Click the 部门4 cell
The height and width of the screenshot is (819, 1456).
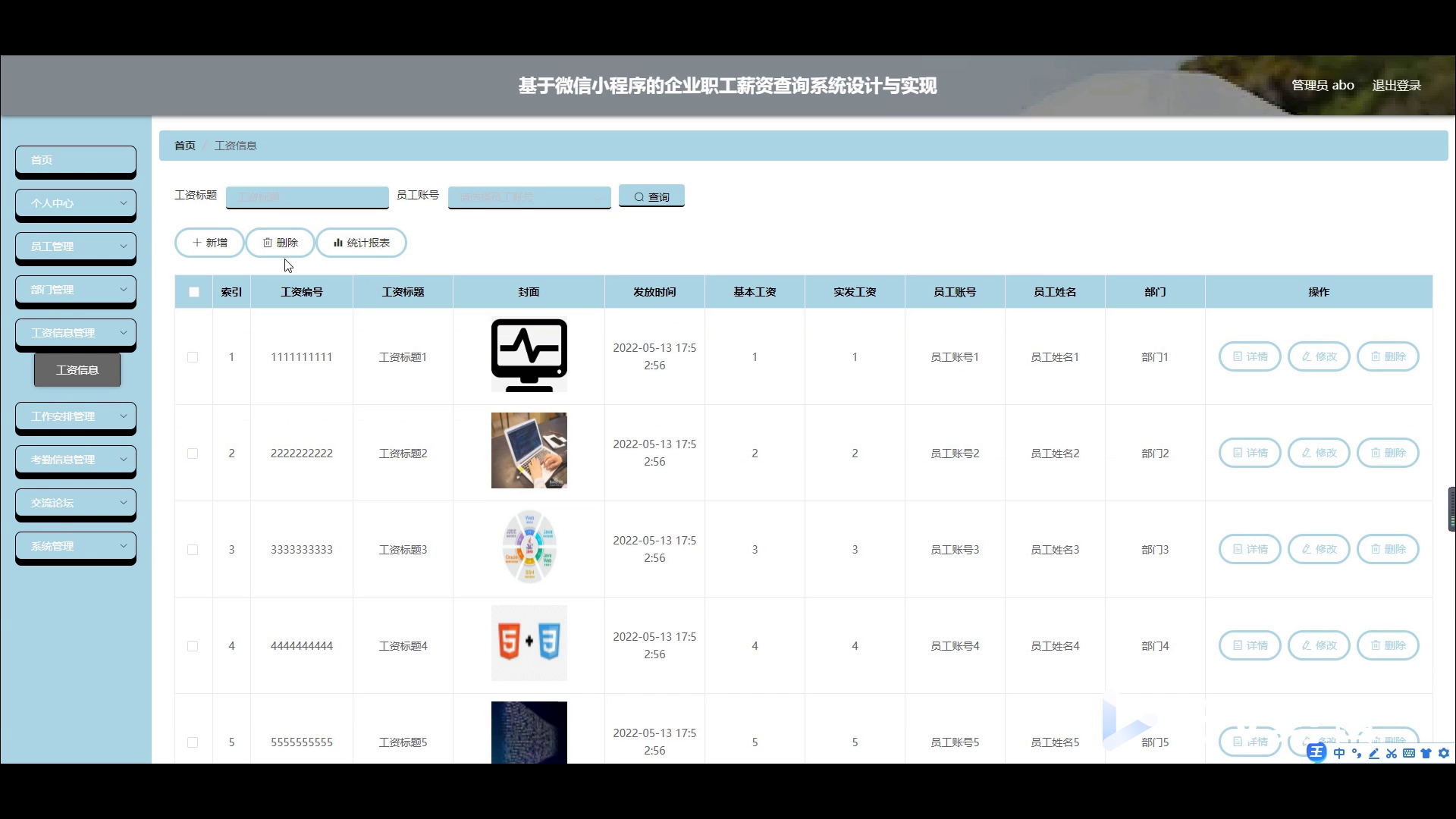tap(1155, 646)
